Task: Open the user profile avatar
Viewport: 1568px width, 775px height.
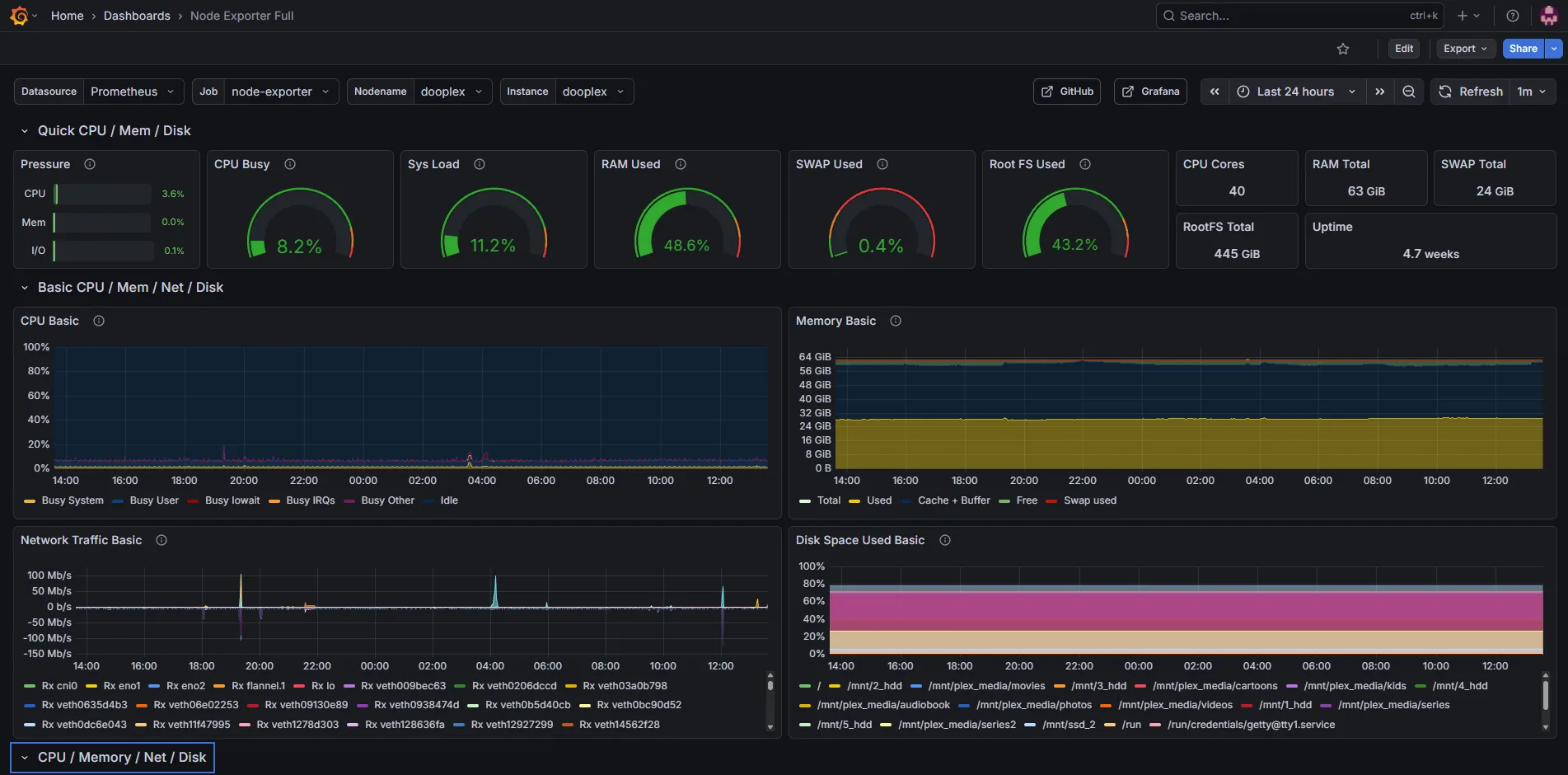Action: [x=1549, y=16]
